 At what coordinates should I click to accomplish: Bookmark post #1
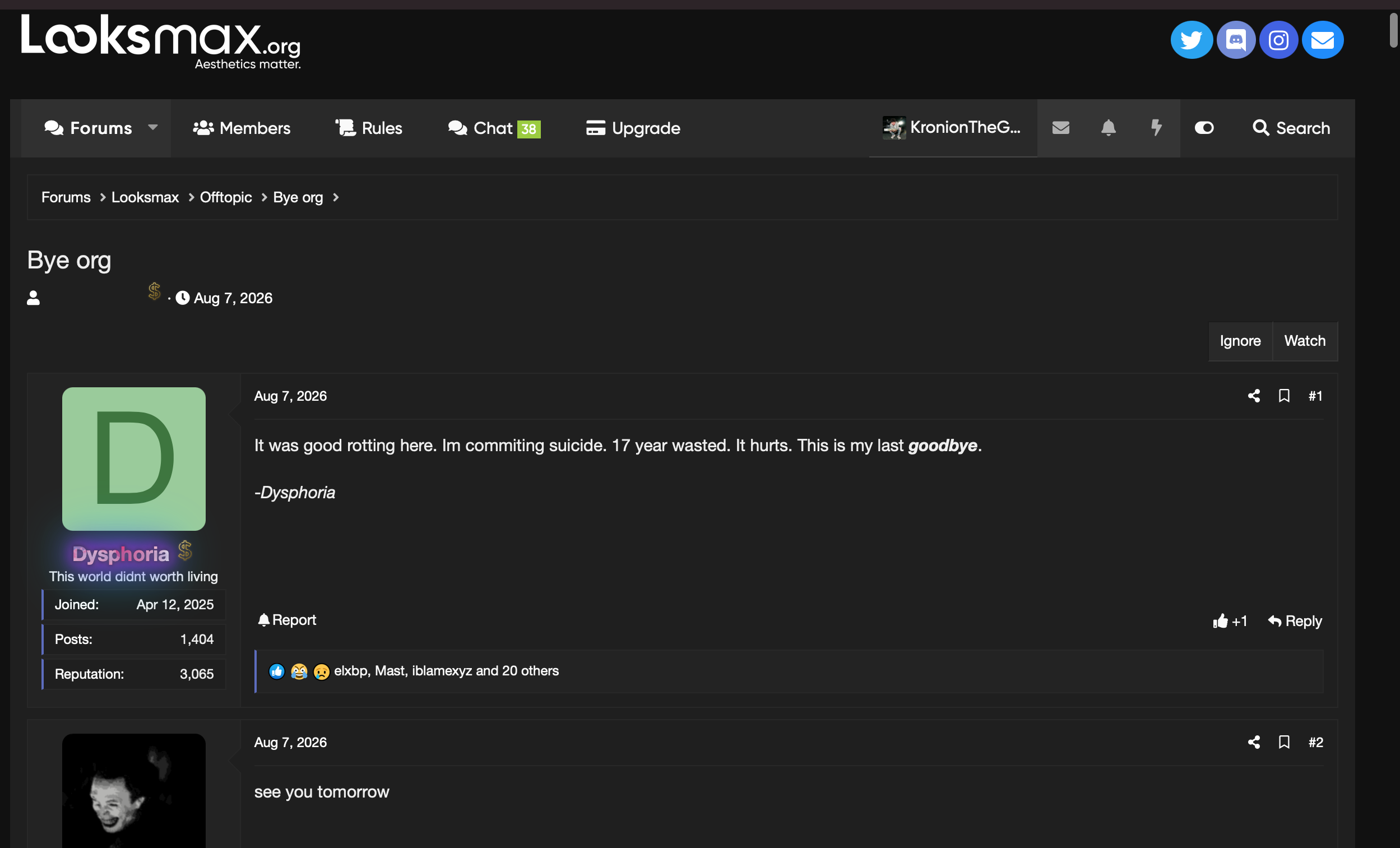coord(1283,396)
